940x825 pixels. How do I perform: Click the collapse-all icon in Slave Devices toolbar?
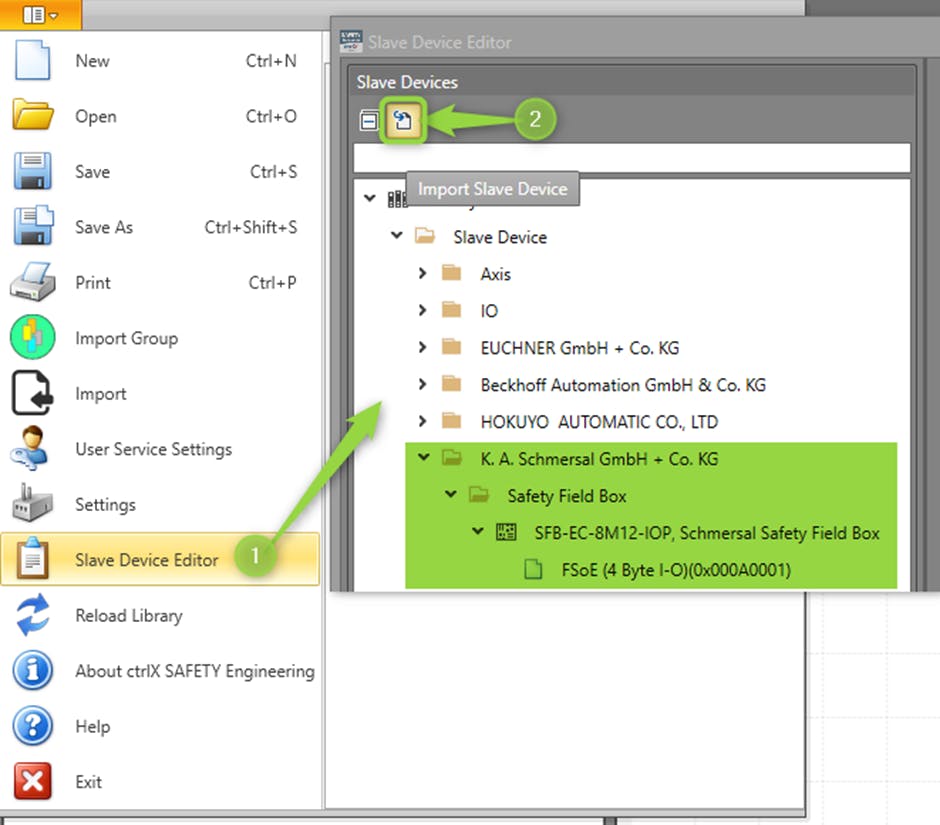point(369,121)
